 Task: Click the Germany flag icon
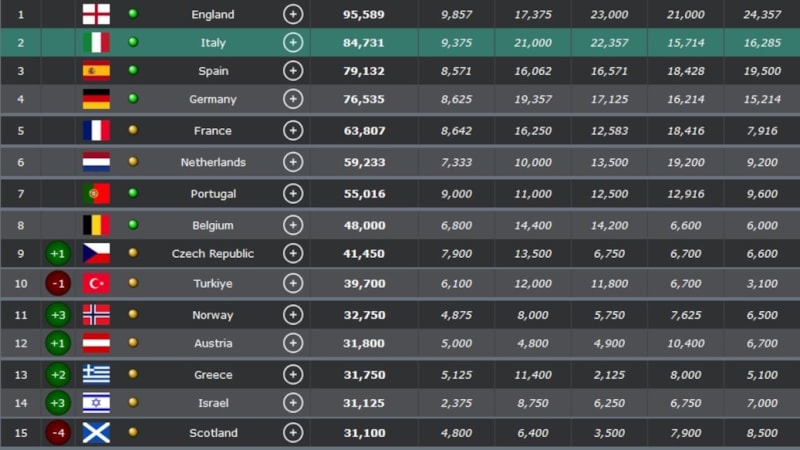[x=96, y=99]
